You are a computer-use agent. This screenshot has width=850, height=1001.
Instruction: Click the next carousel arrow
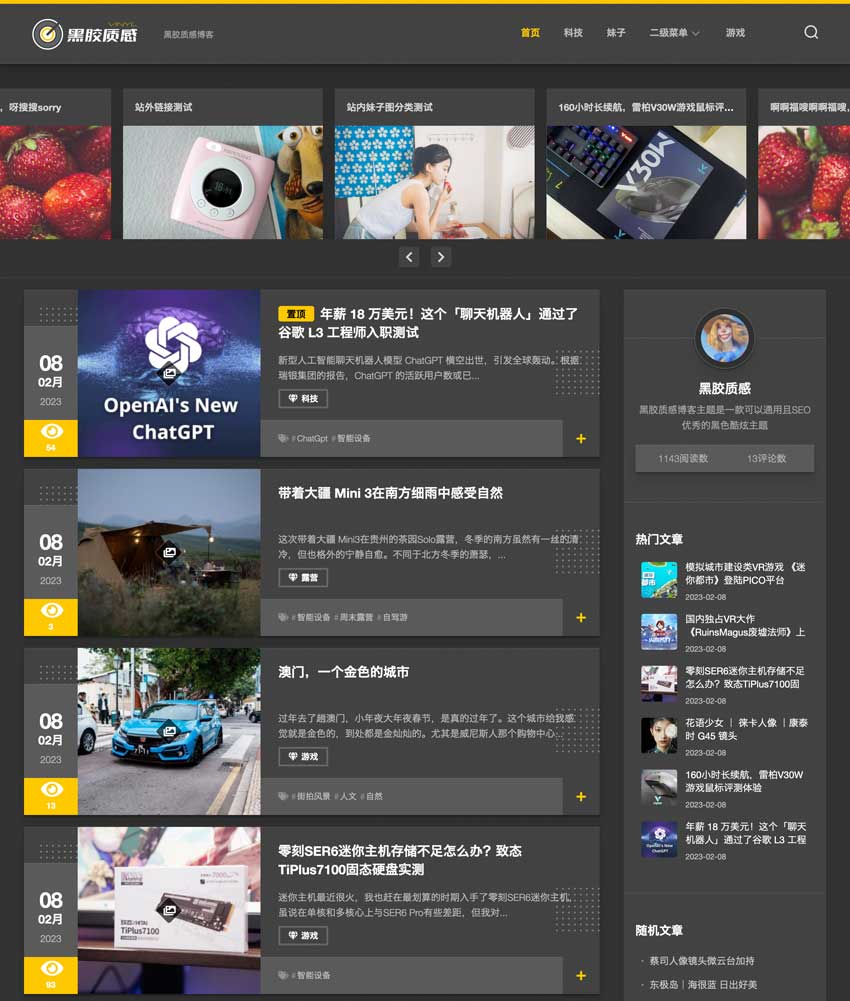point(441,256)
